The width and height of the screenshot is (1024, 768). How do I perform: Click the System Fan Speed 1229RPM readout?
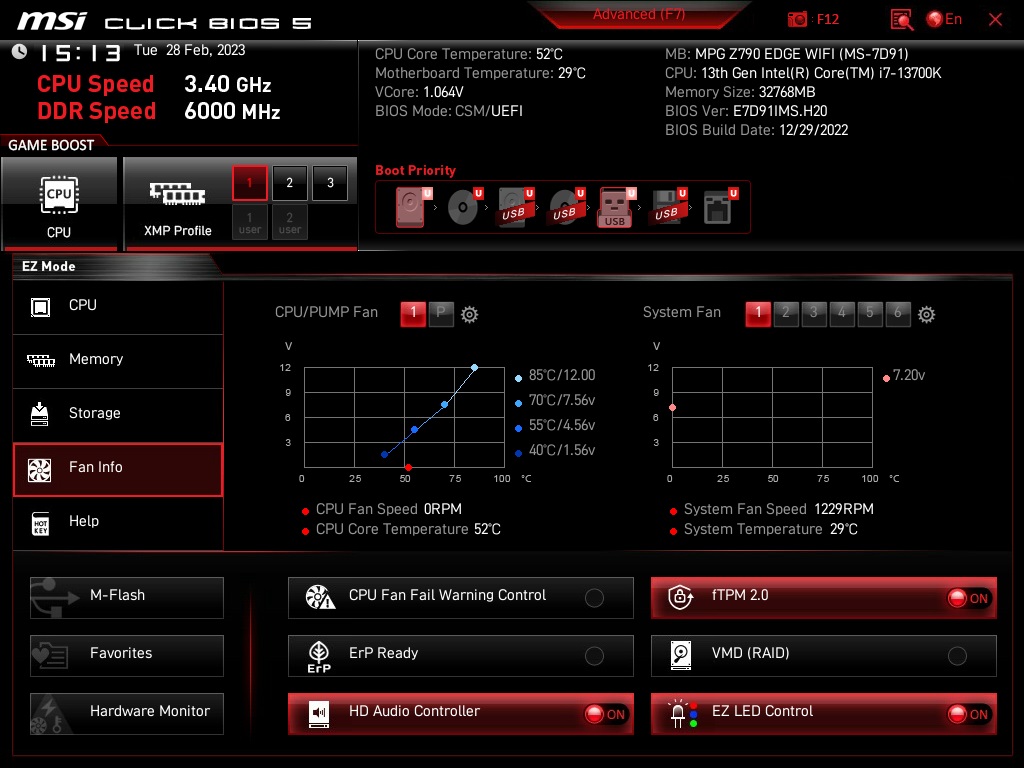[x=772, y=509]
